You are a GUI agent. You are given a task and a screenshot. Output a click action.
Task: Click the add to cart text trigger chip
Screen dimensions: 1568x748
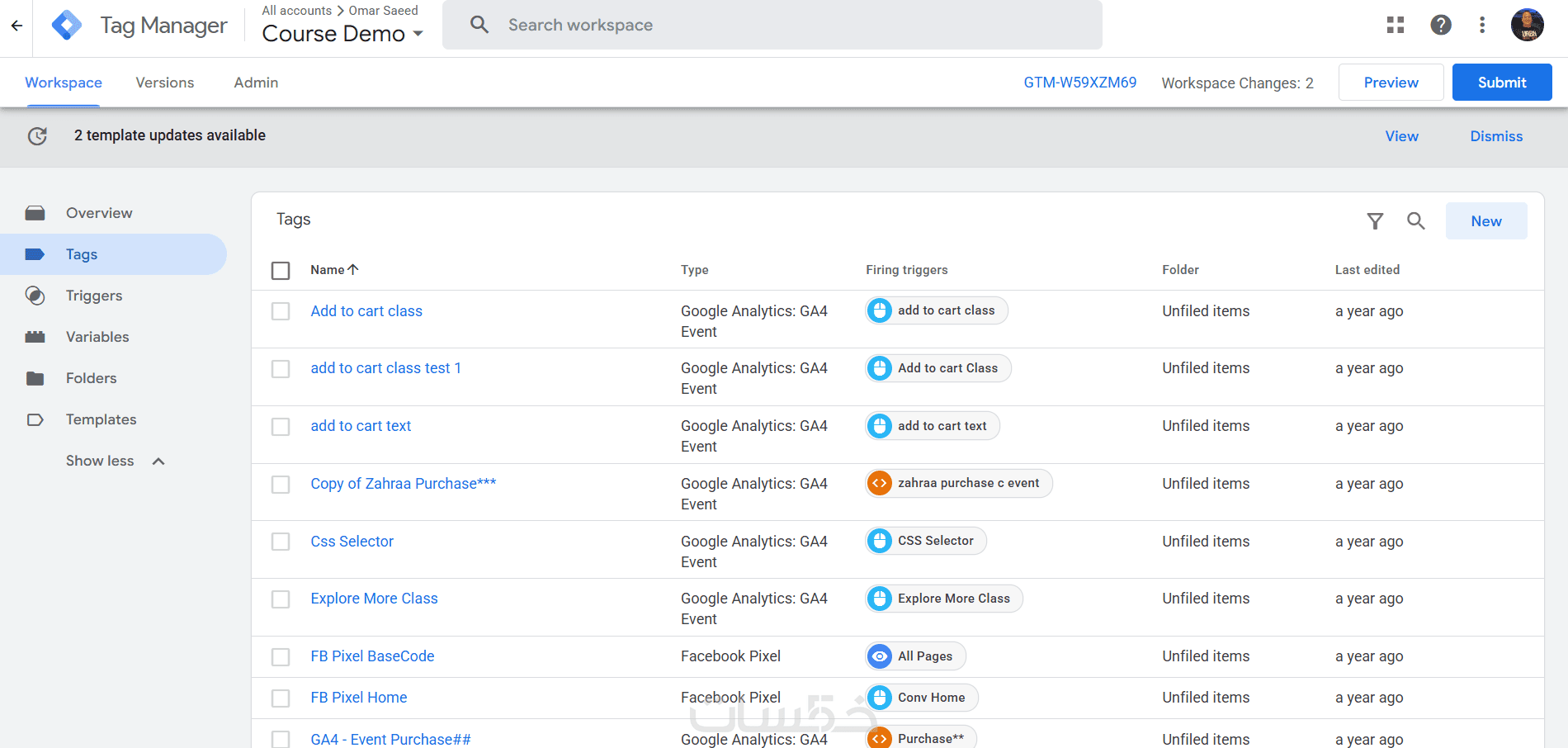click(x=933, y=426)
